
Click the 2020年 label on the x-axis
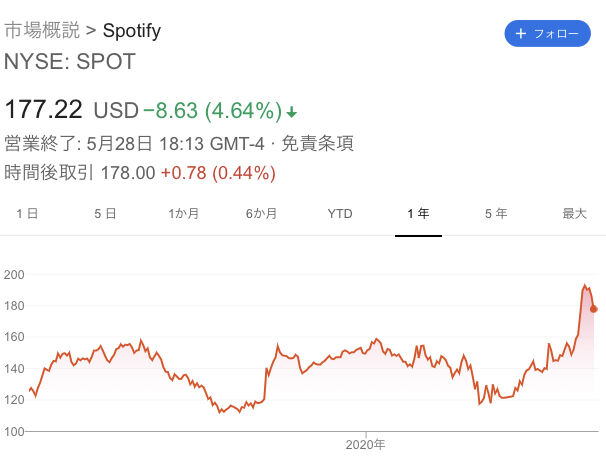pos(366,444)
